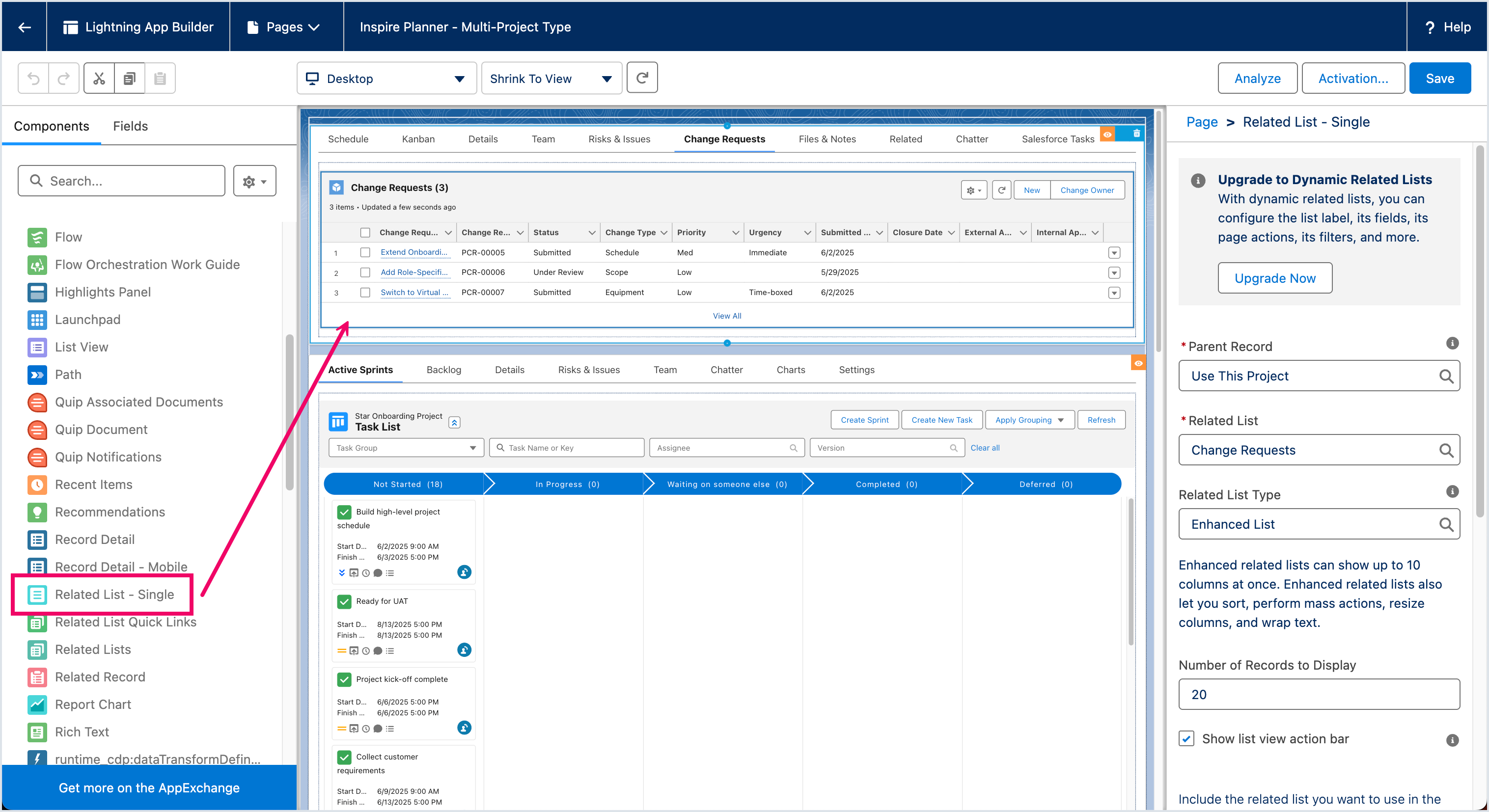Switch to the Backlog tab
Viewport: 1489px width, 812px height.
(x=443, y=370)
